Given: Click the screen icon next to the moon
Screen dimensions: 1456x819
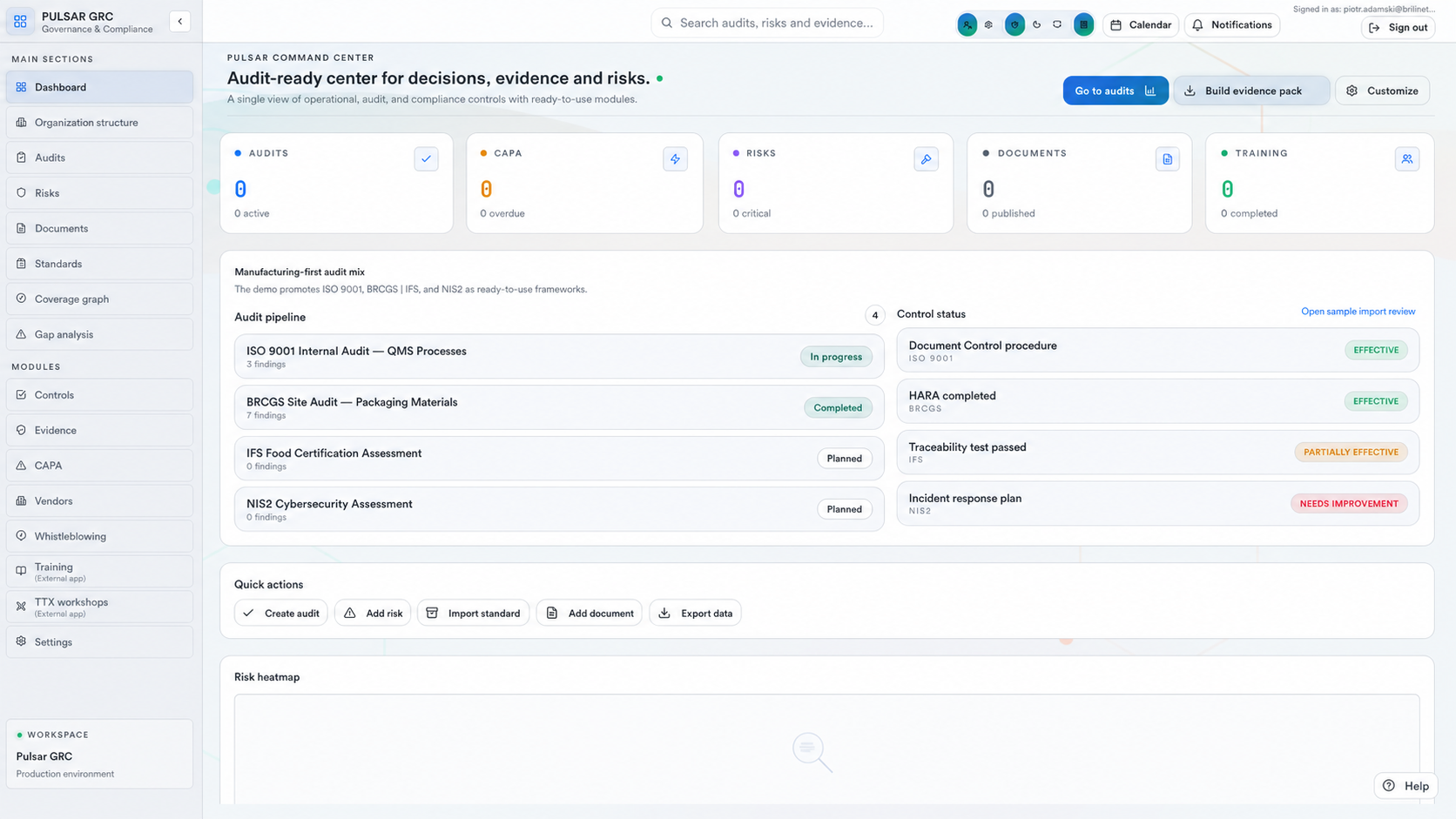Looking at the screenshot, I should [1057, 24].
